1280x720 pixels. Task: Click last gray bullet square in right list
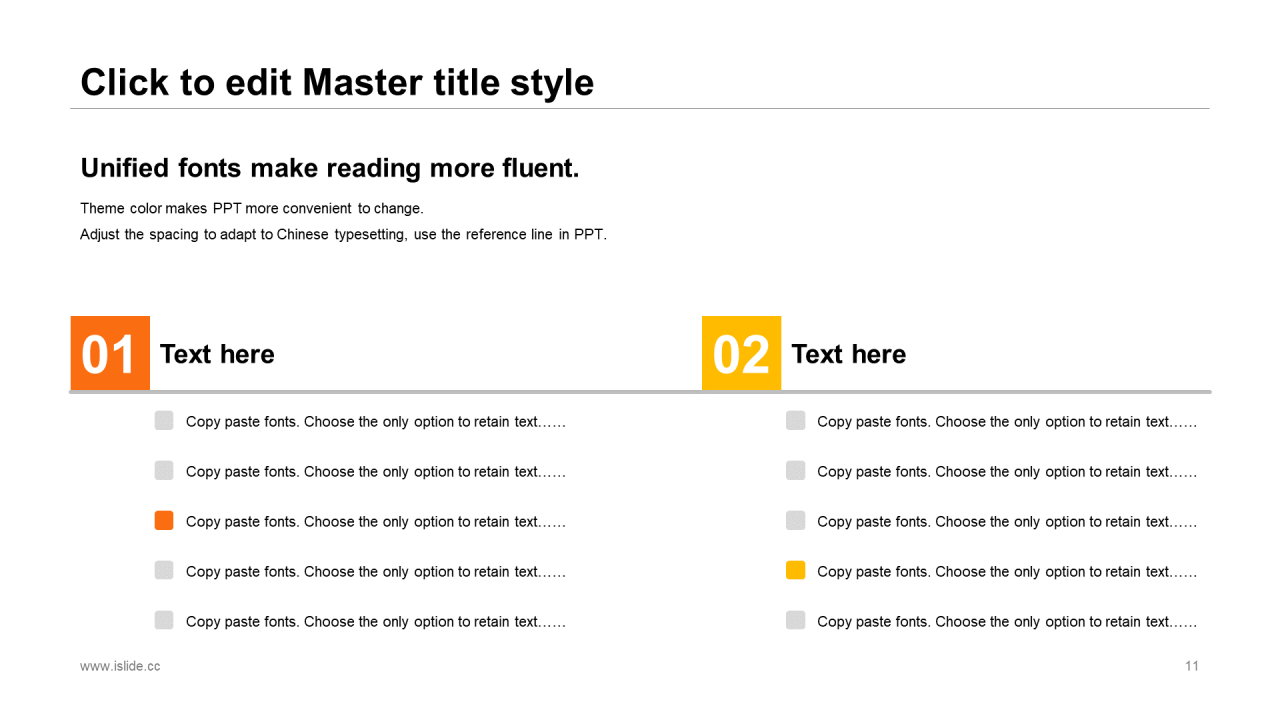click(x=795, y=620)
